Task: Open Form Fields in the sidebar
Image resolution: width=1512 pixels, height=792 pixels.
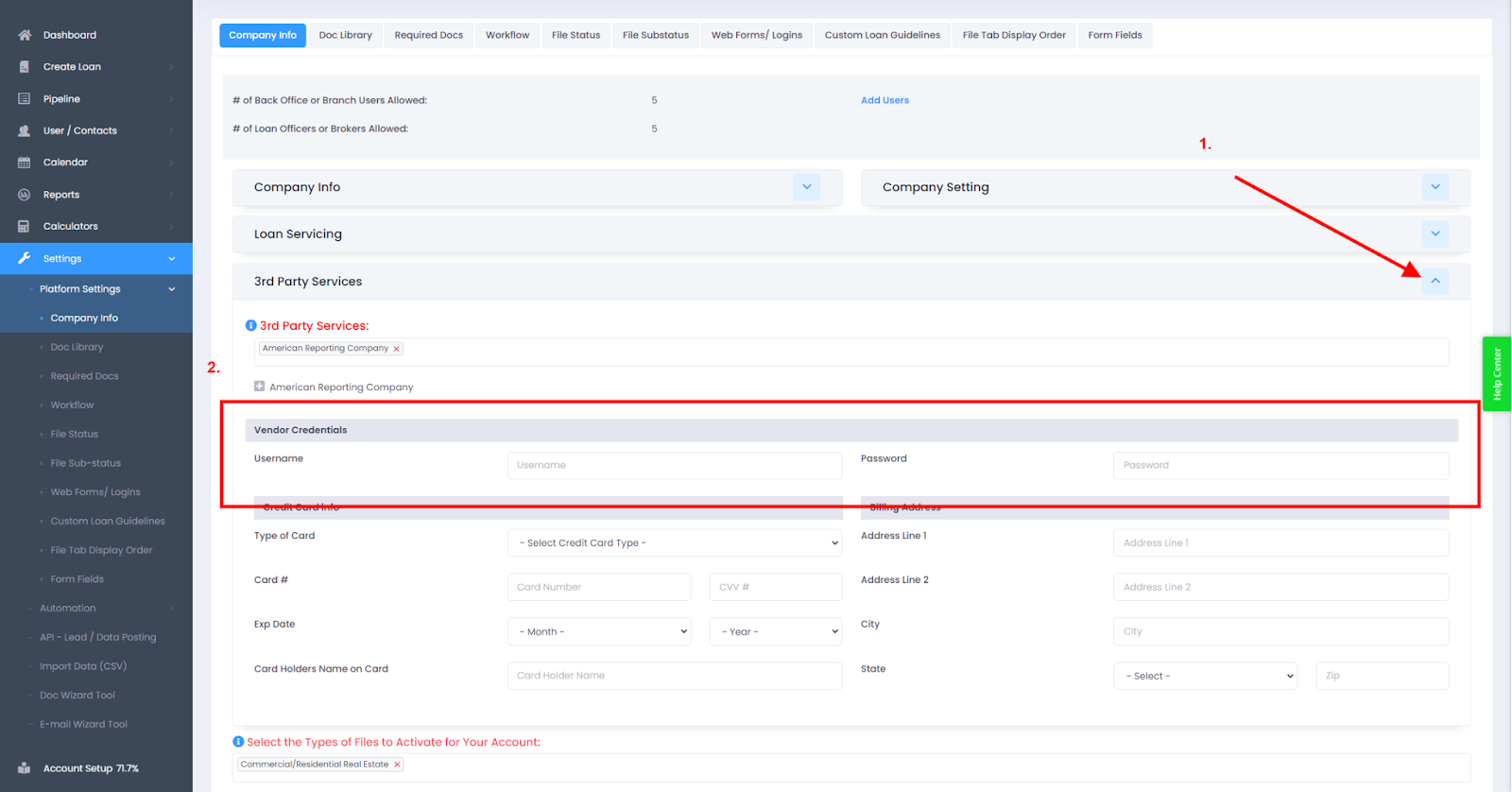Action: pyautogui.click(x=77, y=579)
